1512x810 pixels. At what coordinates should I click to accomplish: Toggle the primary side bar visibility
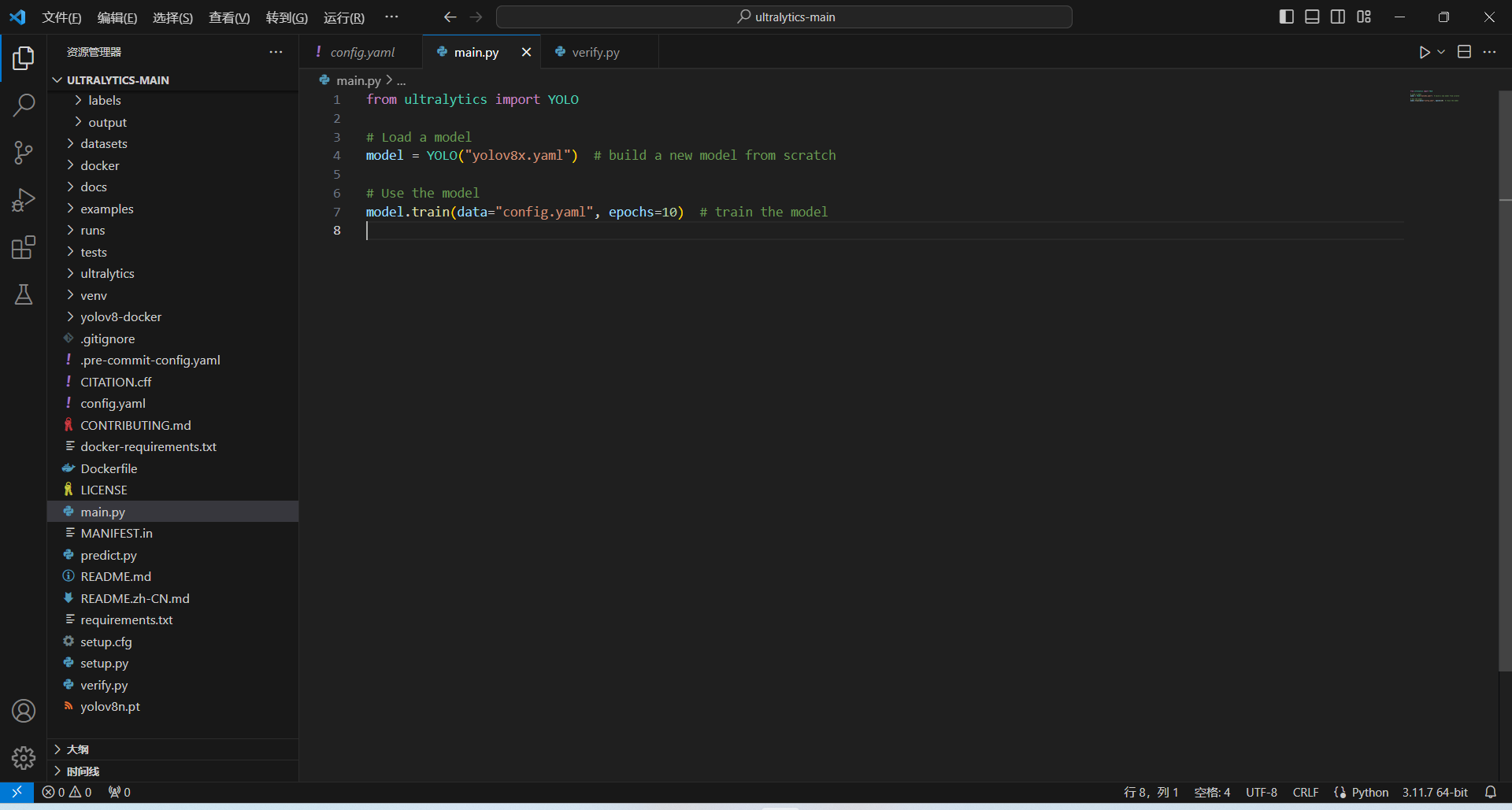[x=1286, y=17]
